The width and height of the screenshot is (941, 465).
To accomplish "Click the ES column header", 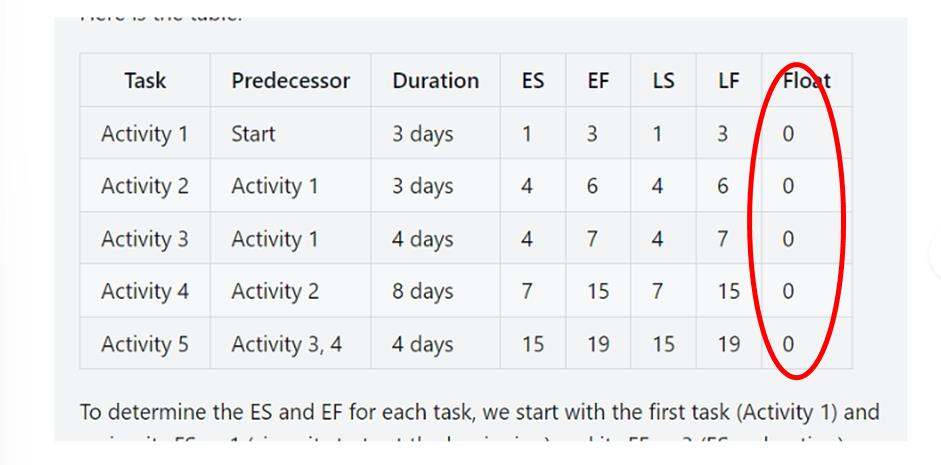I will 533,80.
